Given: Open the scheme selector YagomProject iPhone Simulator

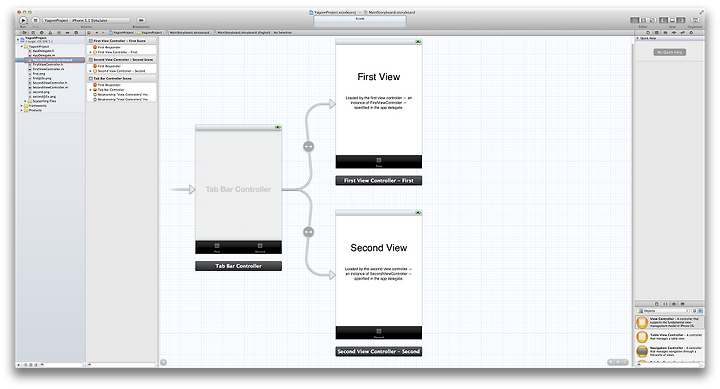Looking at the screenshot, I should pyautogui.click(x=86, y=20).
